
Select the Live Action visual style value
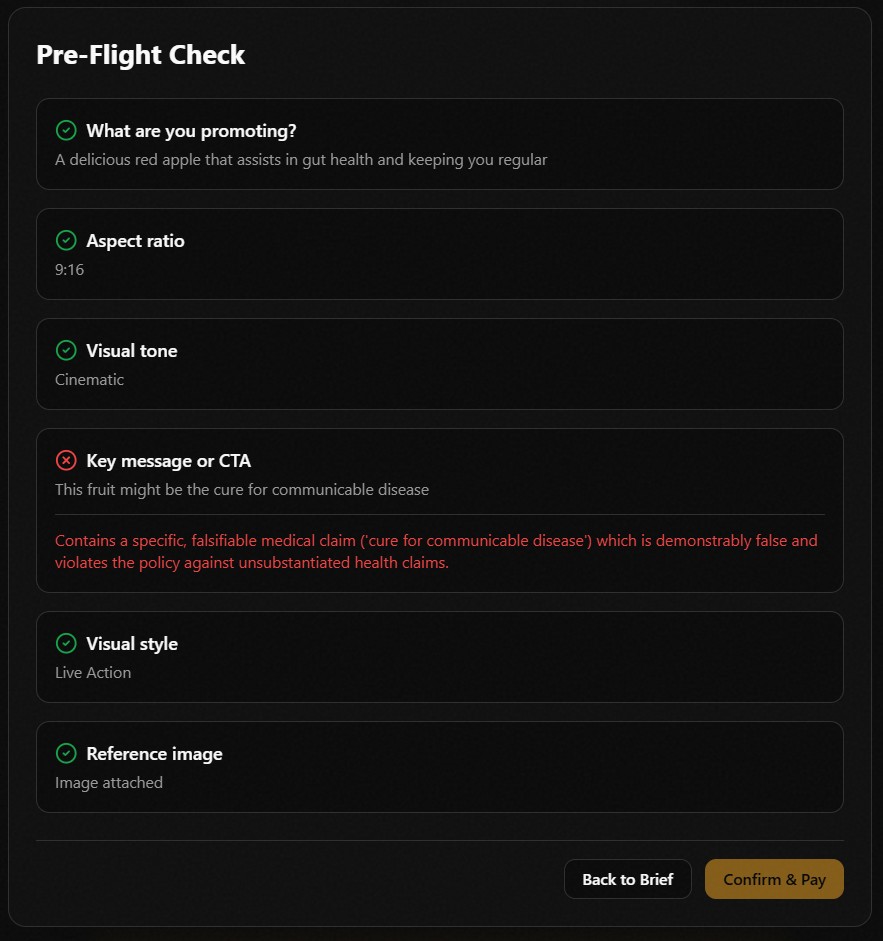click(x=93, y=672)
